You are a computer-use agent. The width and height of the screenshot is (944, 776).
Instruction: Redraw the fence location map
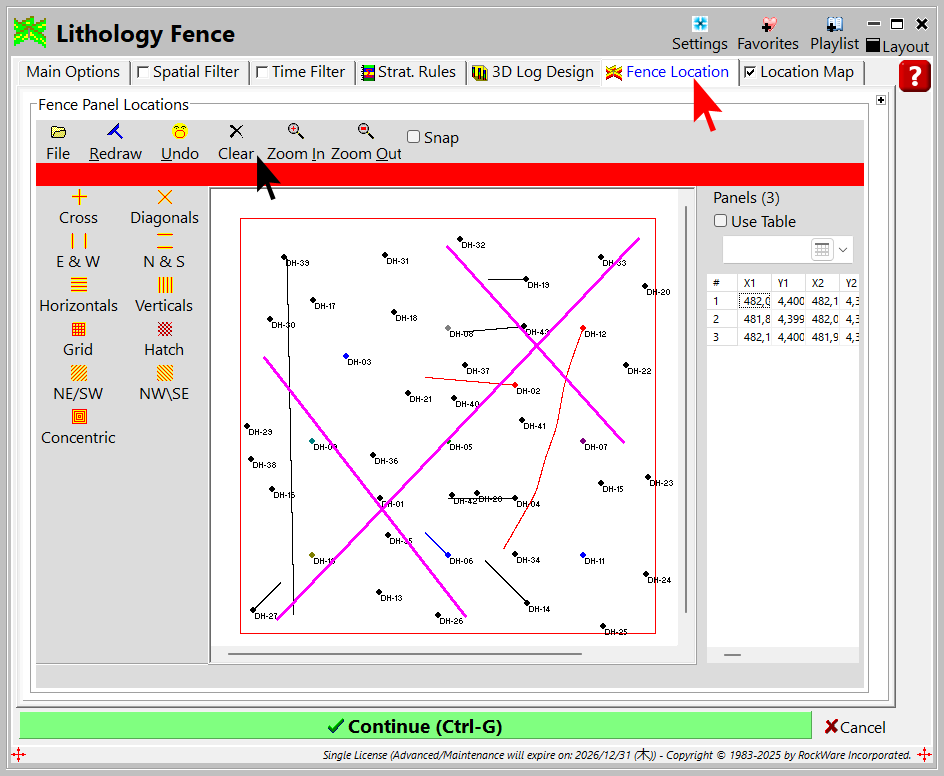tap(115, 132)
